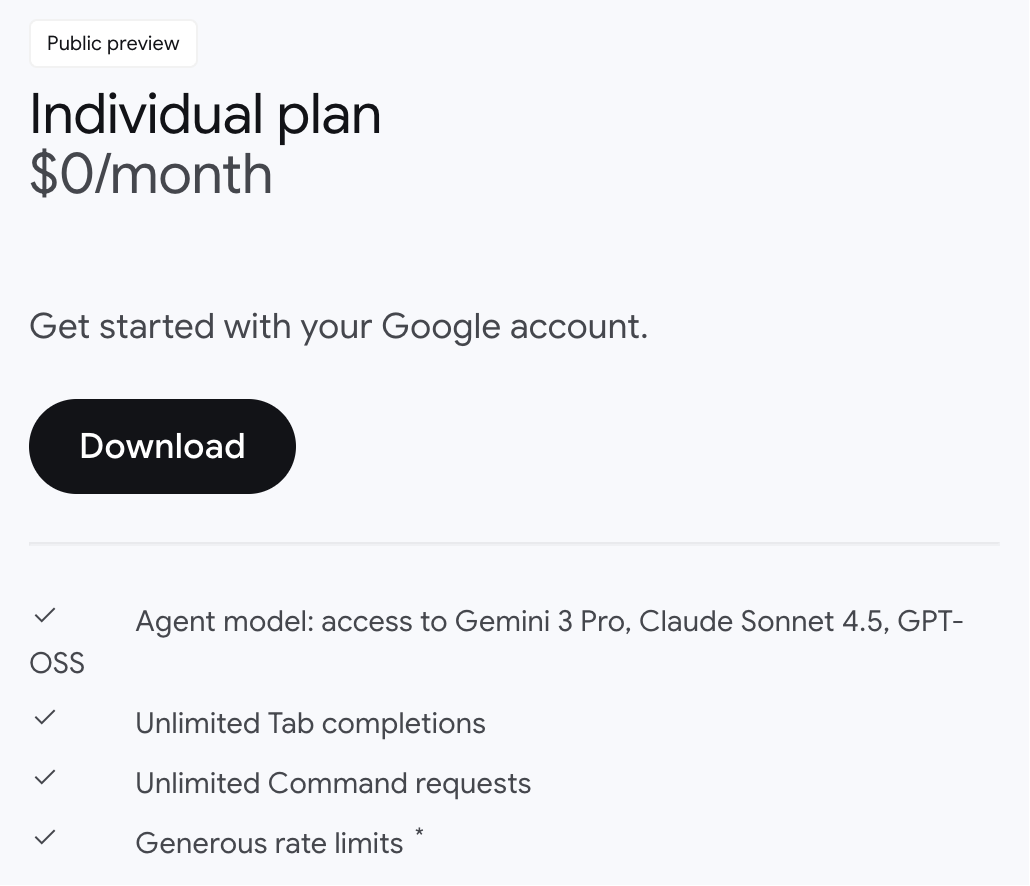Click the GPT- text at line end
The image size is (1030, 886).
(x=930, y=621)
